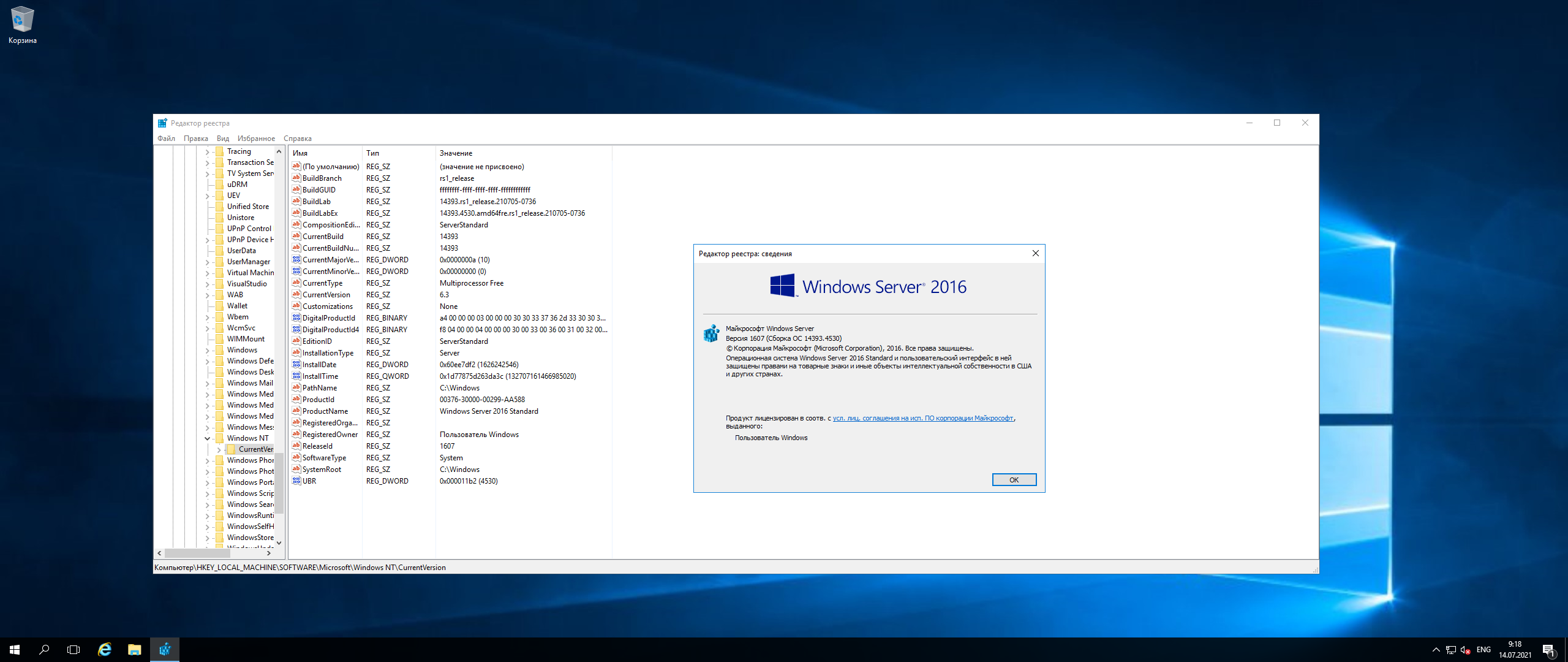
Task: Click the Тип column header
Action: pyautogui.click(x=399, y=153)
